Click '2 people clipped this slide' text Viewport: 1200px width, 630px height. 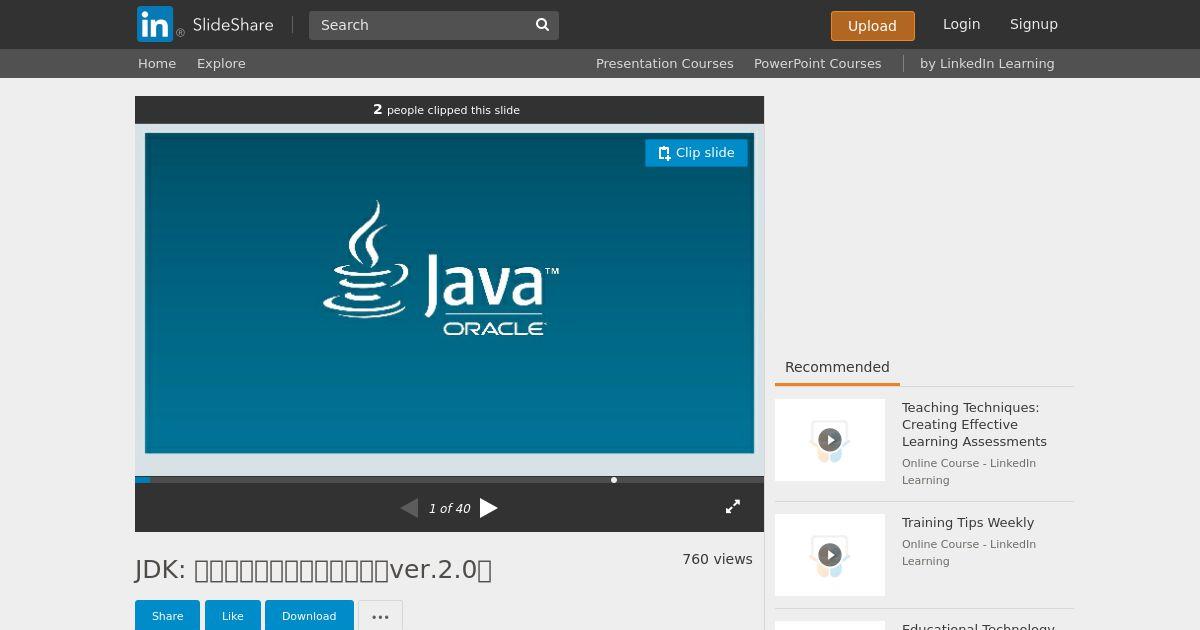click(446, 110)
